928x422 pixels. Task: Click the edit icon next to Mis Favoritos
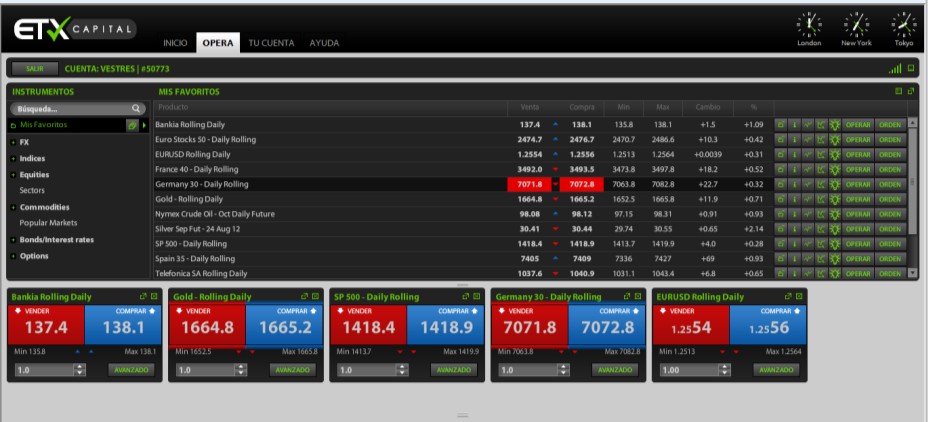[132, 125]
